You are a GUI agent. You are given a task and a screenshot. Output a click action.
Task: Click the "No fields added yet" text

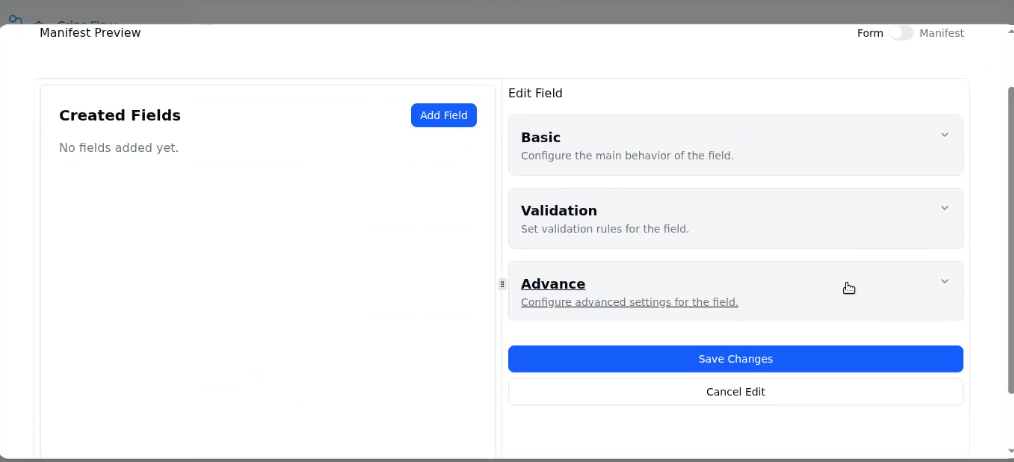coord(119,148)
